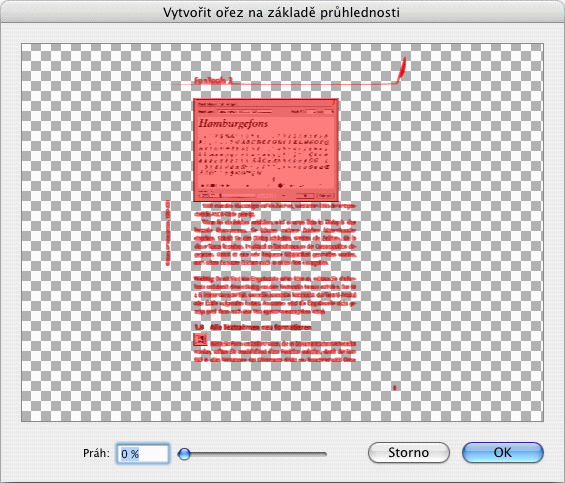This screenshot has width=565, height=483.
Task: Click the Práh slider thumb
Action: (x=184, y=454)
